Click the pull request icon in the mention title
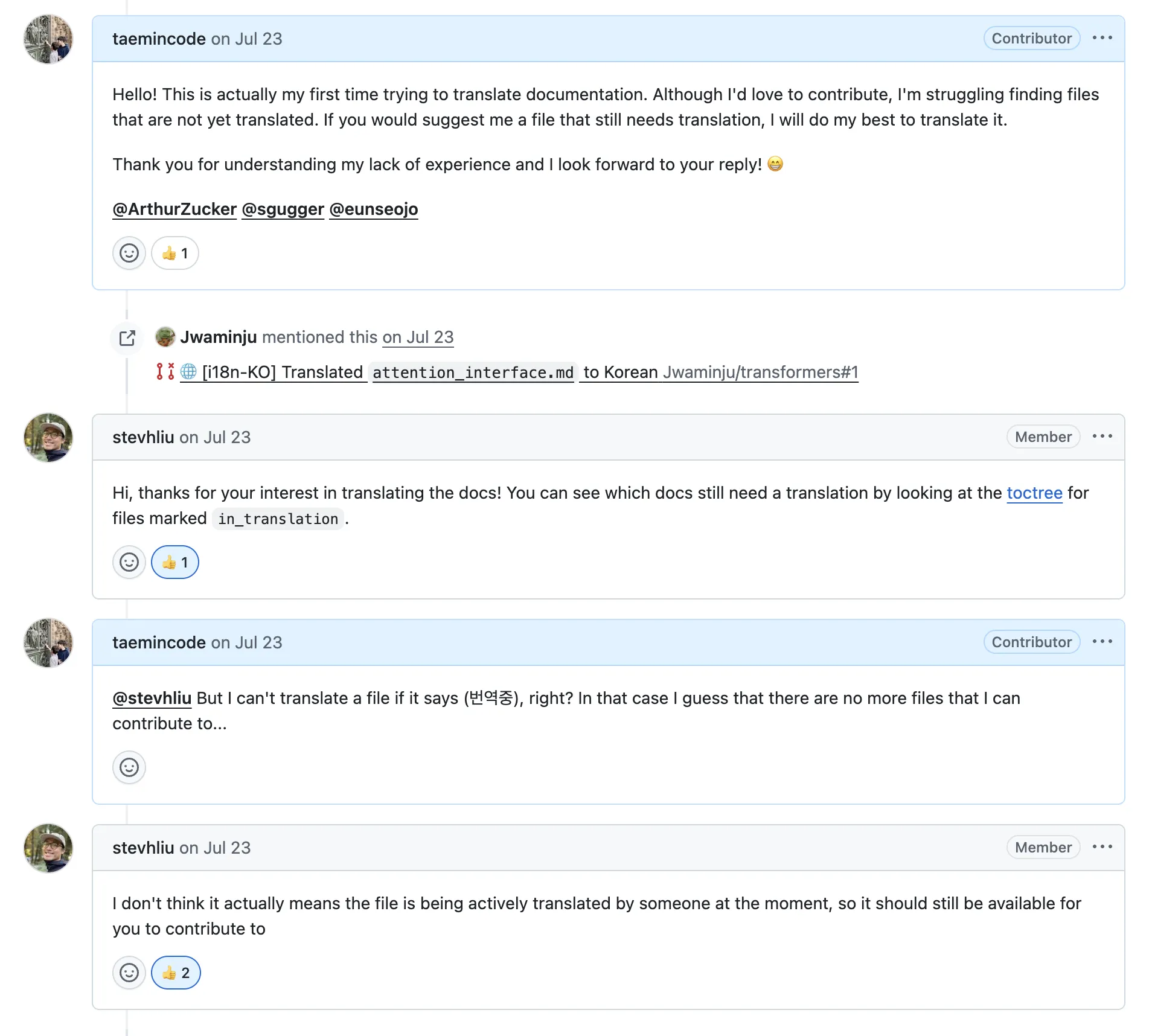This screenshot has height=1036, width=1152. (x=164, y=372)
